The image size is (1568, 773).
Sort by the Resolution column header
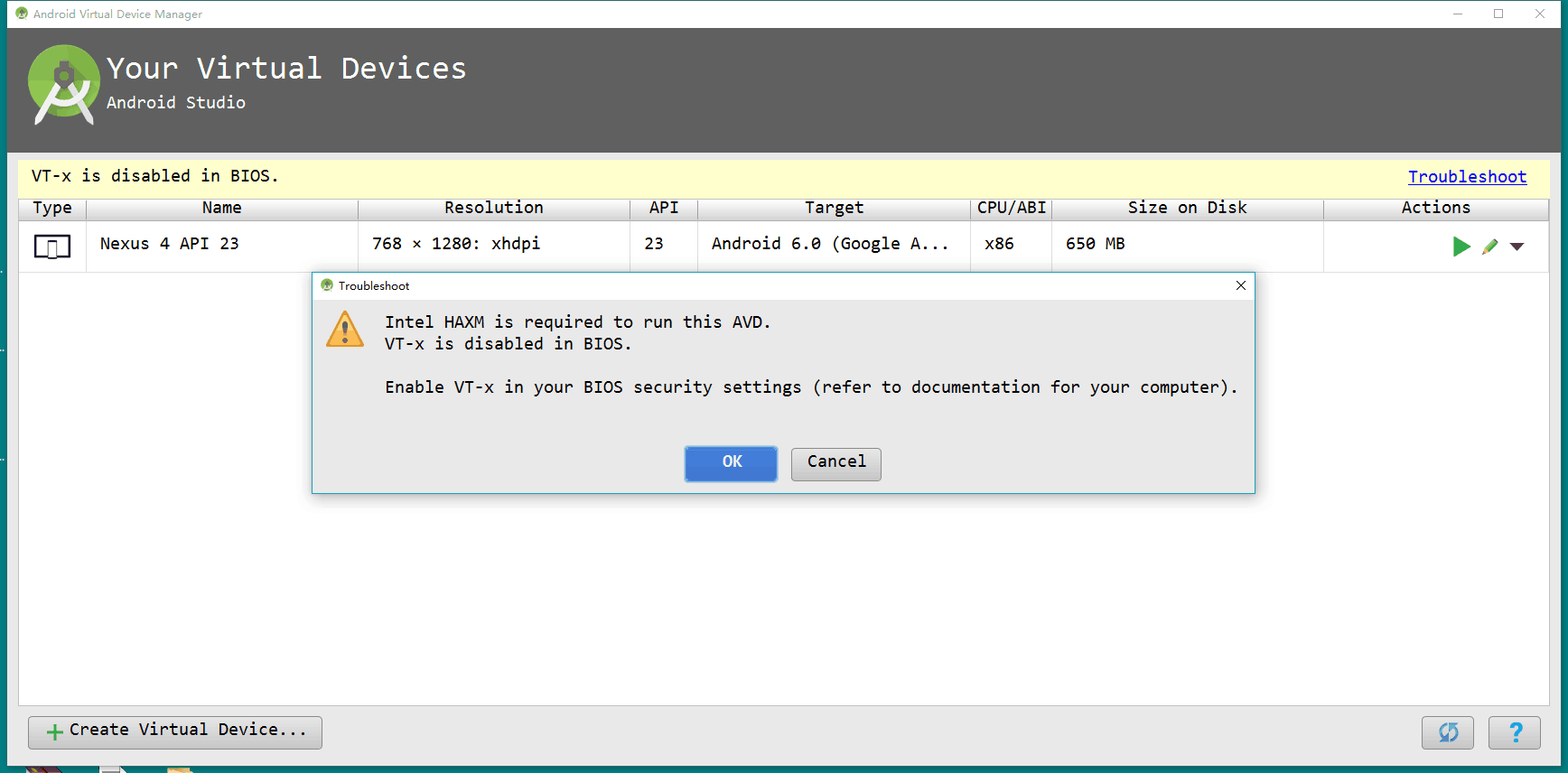[494, 209]
